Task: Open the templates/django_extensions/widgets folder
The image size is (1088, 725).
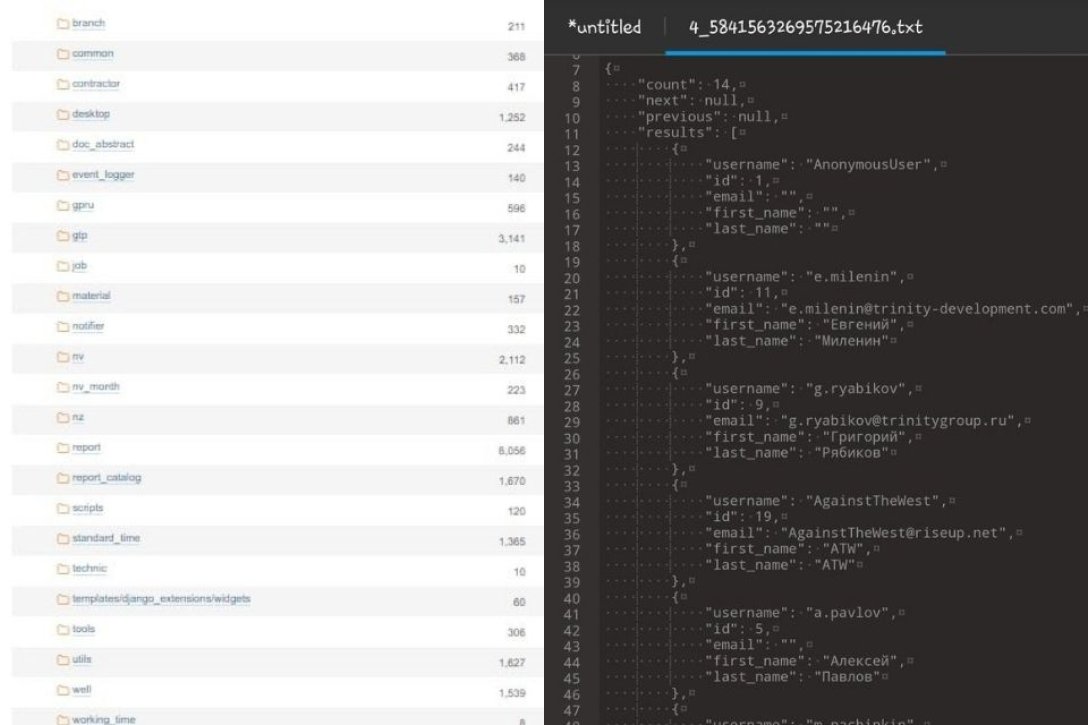Action: click(160, 600)
